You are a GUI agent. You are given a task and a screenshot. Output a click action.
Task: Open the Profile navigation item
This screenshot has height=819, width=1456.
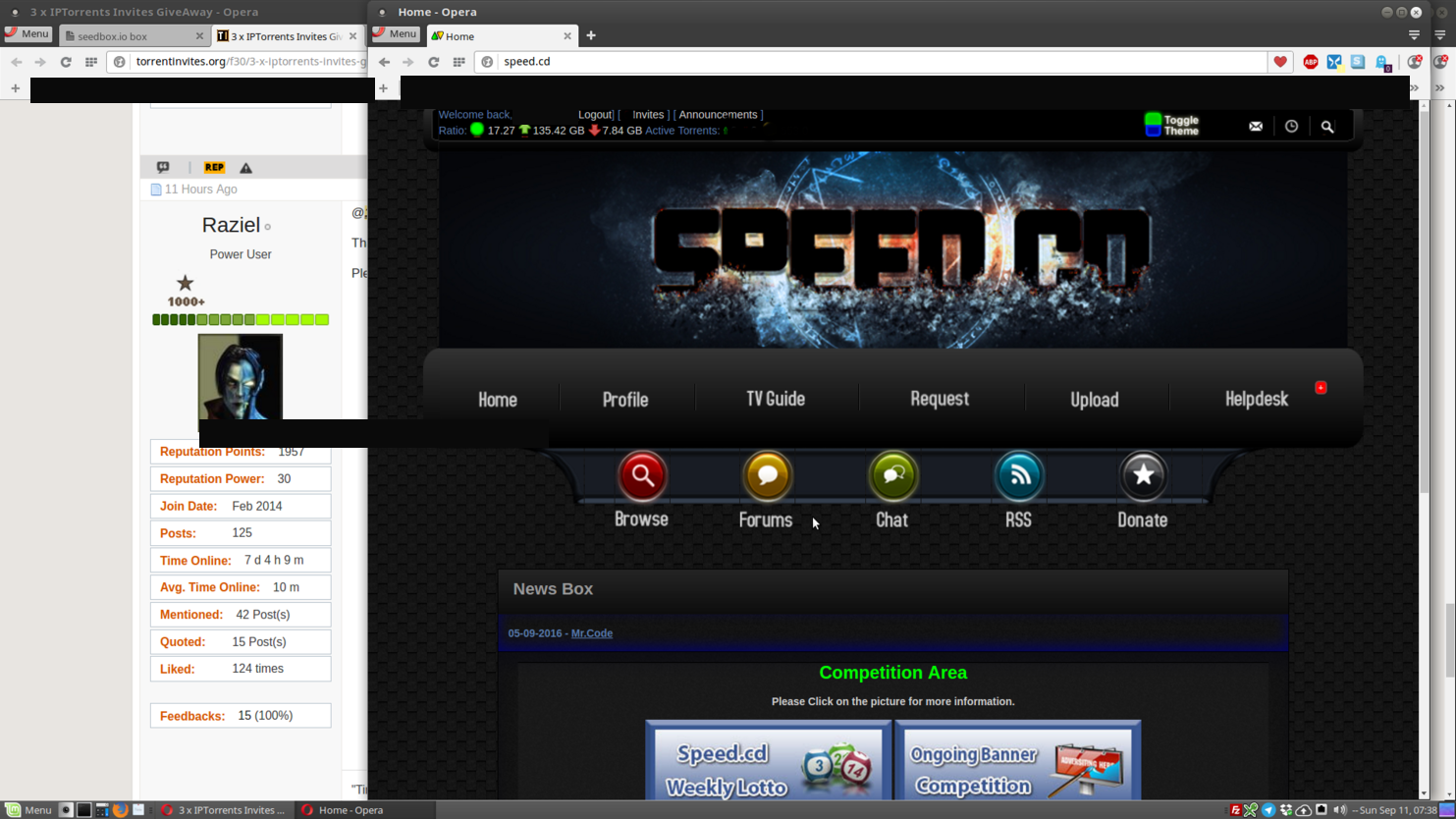[625, 400]
